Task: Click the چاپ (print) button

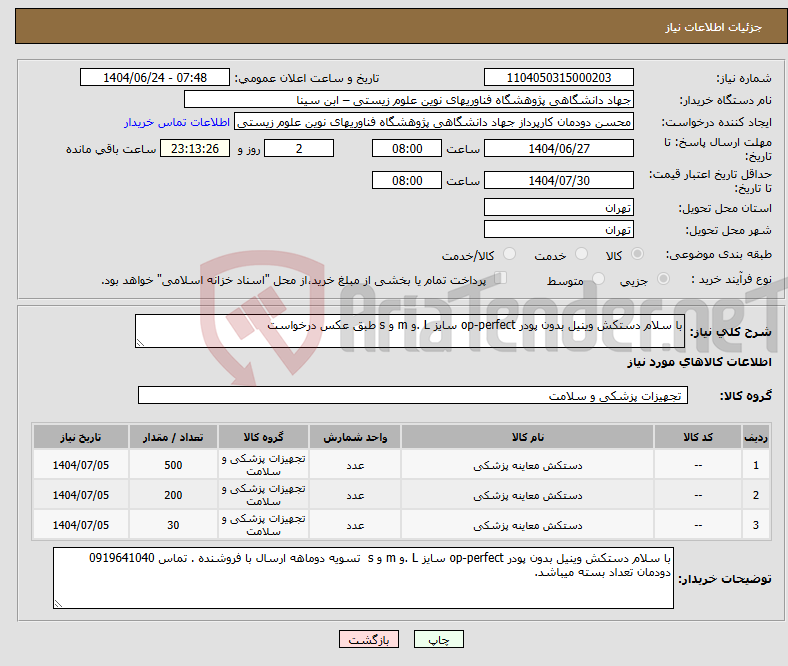Action: (x=438, y=639)
